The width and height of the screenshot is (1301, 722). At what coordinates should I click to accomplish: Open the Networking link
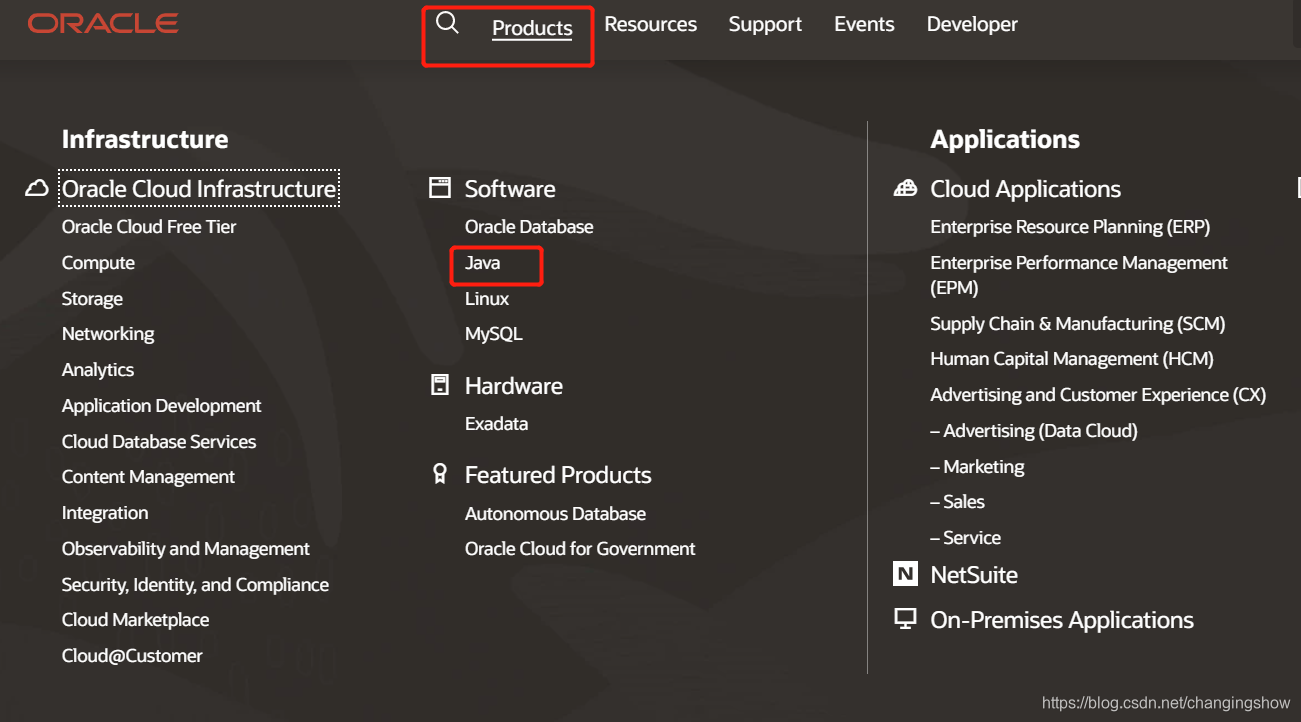tap(108, 334)
